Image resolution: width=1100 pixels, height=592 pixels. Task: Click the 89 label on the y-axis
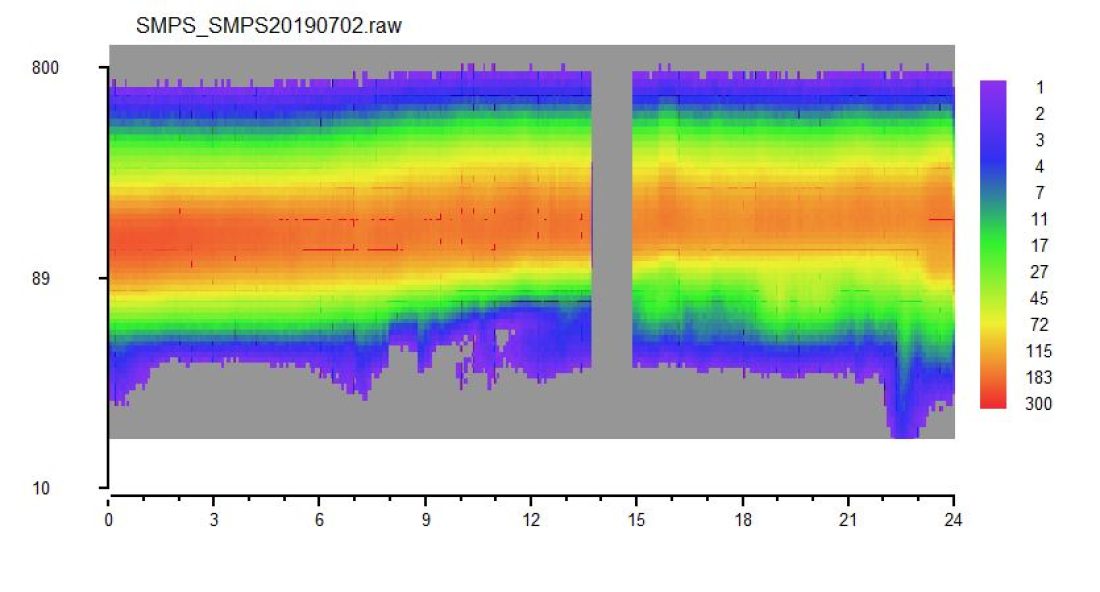click(41, 278)
